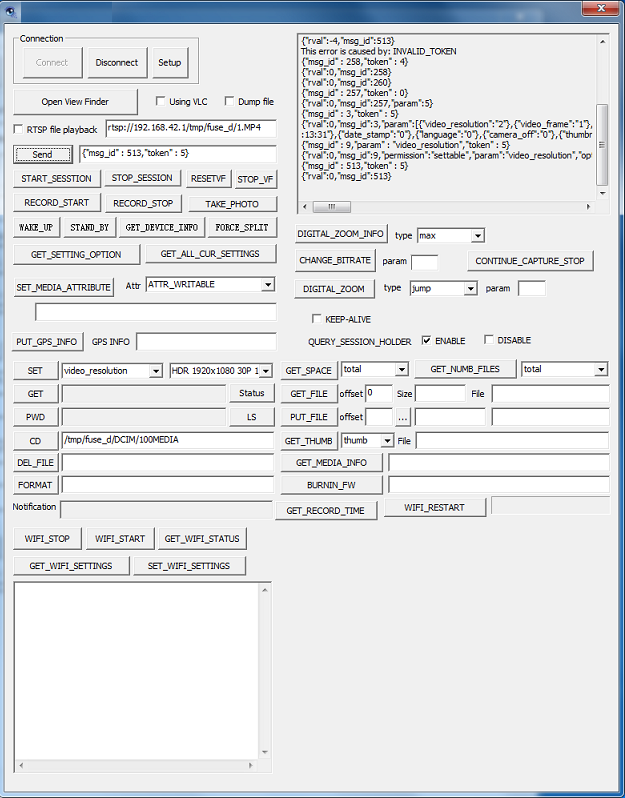Click GET_RECORD_TIME button
625x798 pixels.
tap(326, 510)
